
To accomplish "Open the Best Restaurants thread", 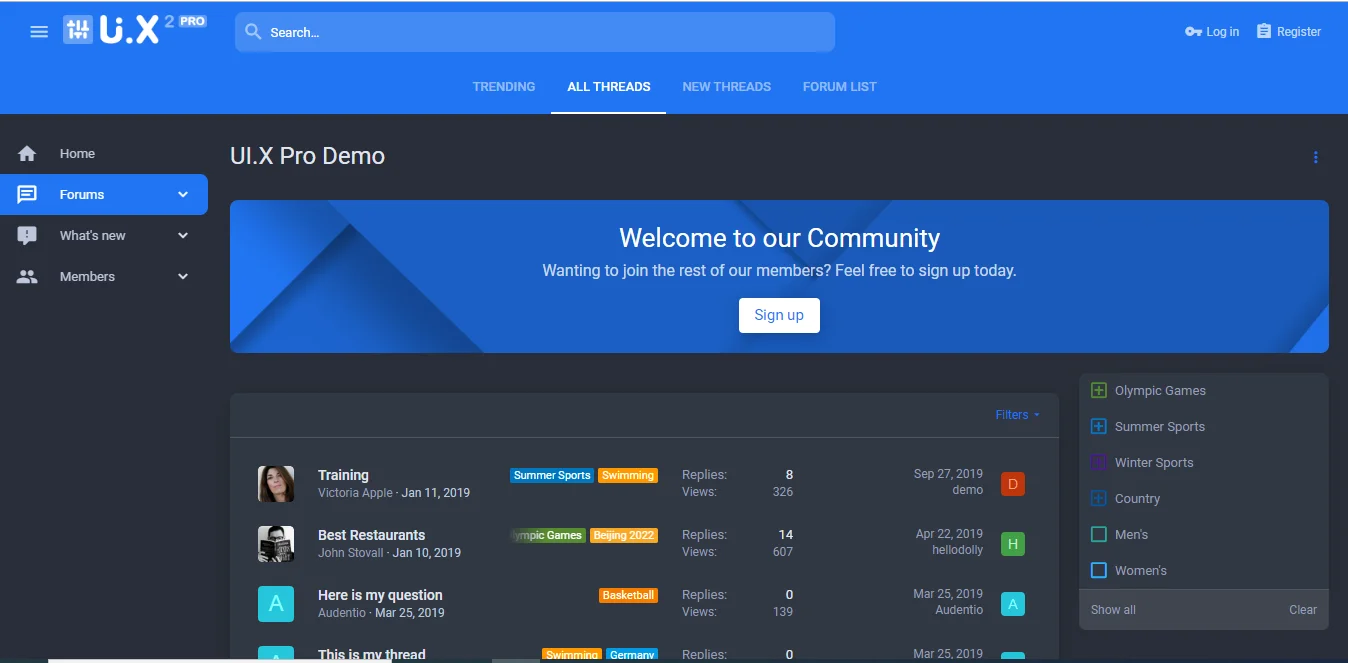I will (371, 535).
